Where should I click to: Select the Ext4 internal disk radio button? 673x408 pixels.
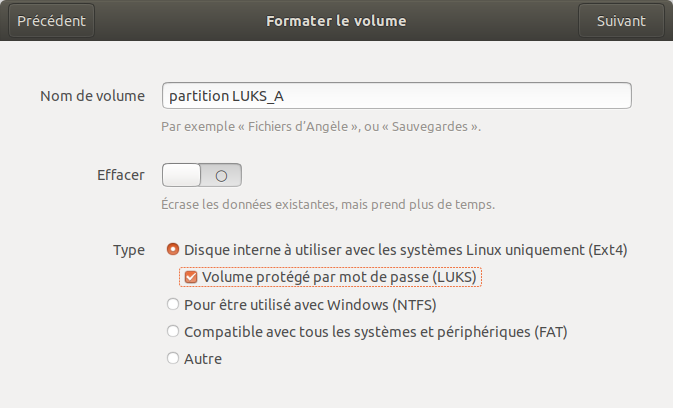(173, 249)
